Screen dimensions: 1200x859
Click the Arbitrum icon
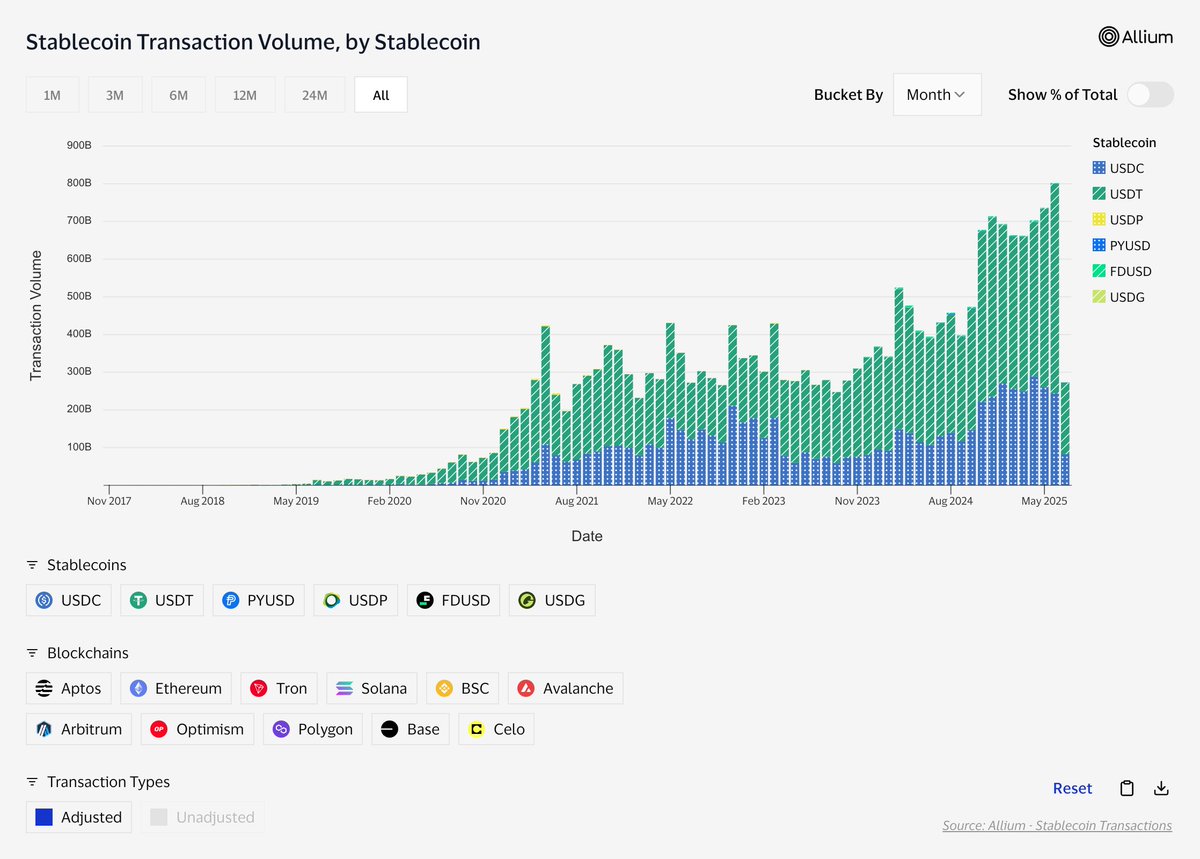coord(44,729)
